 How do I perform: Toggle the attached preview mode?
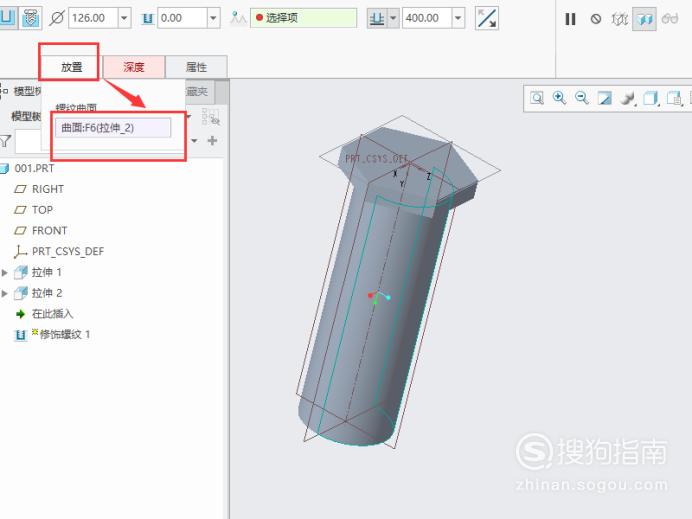point(644,19)
